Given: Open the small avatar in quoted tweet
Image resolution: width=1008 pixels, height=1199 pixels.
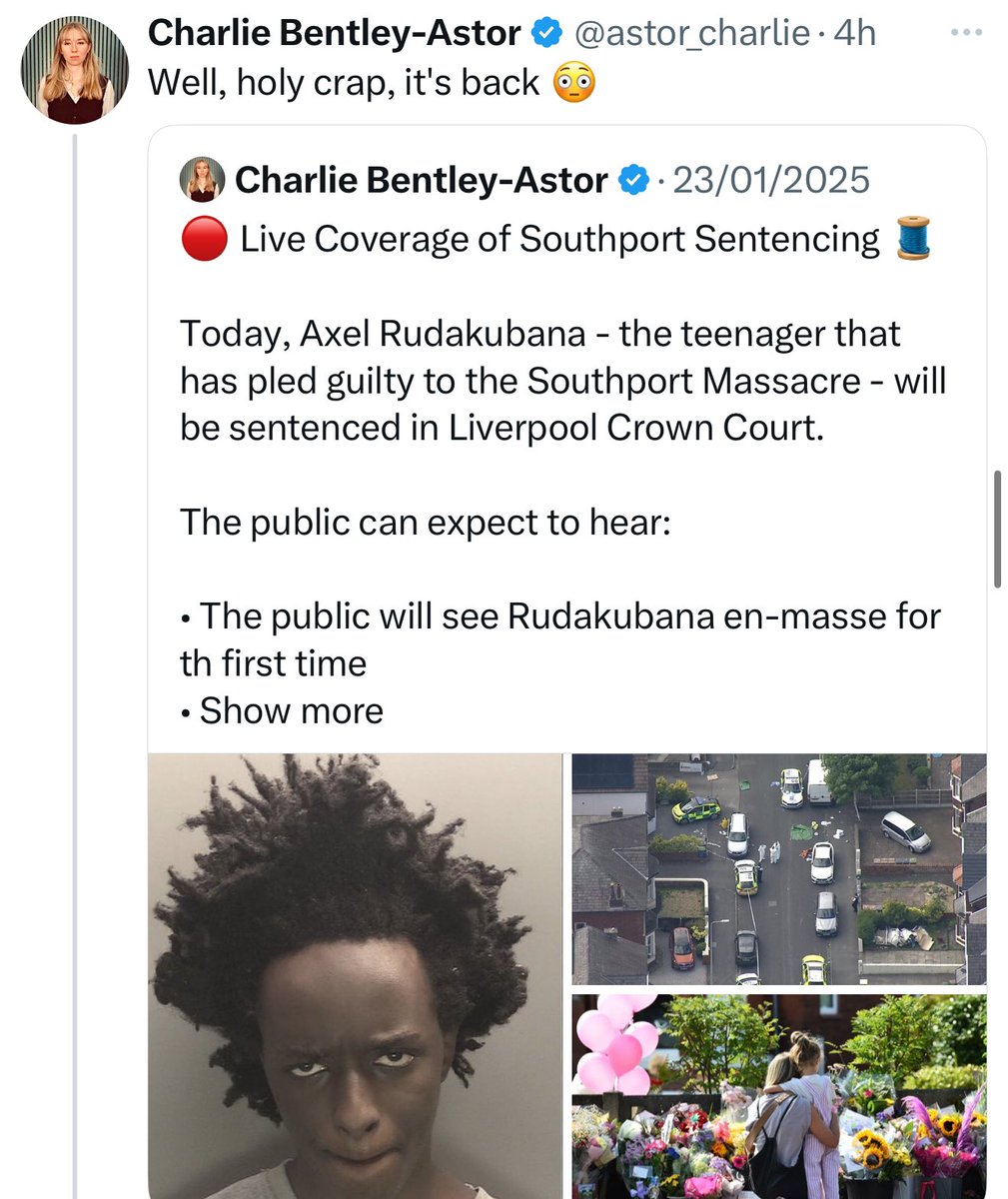Looking at the screenshot, I should 201,180.
